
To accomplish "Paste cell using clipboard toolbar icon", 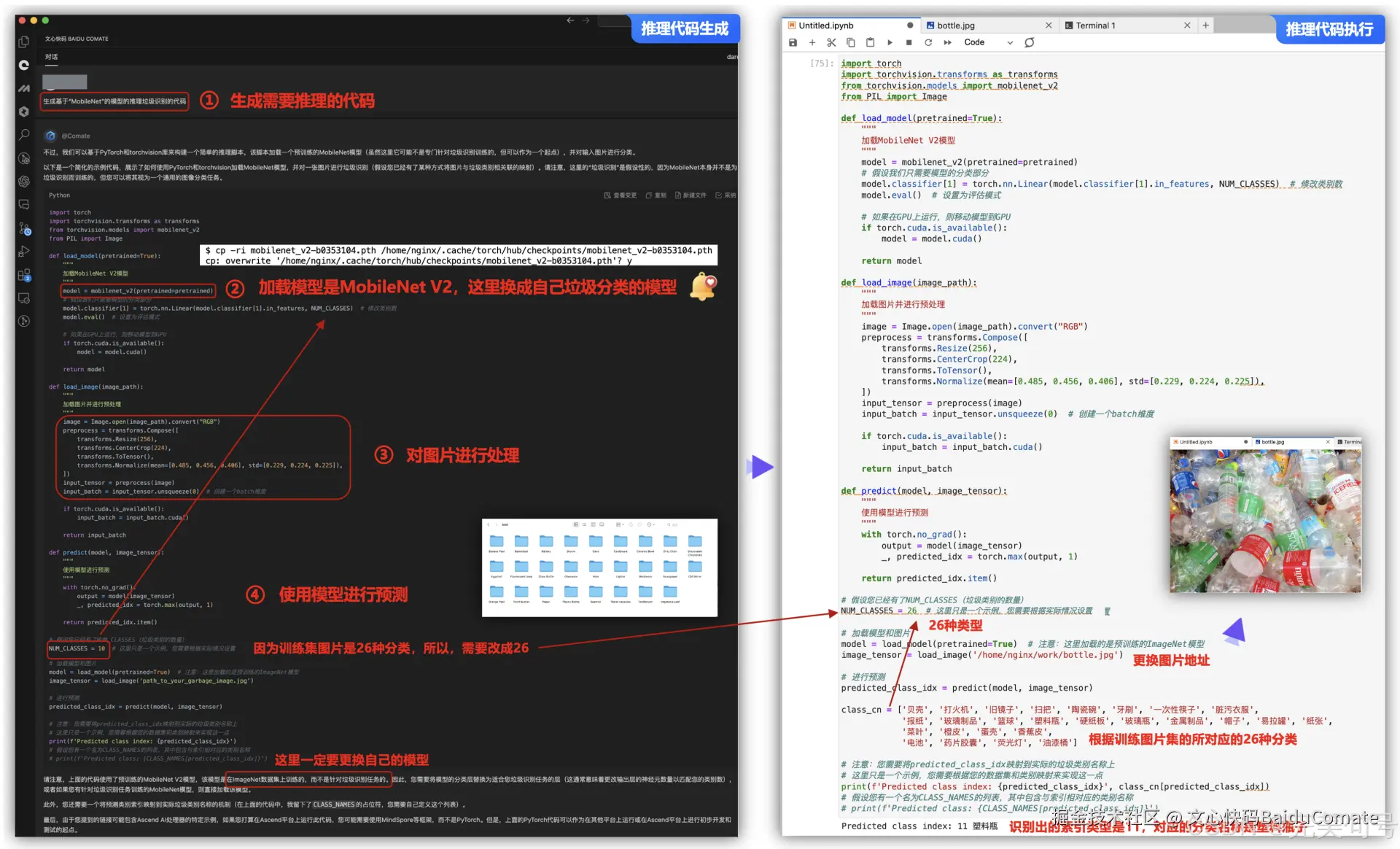I will tap(870, 43).
